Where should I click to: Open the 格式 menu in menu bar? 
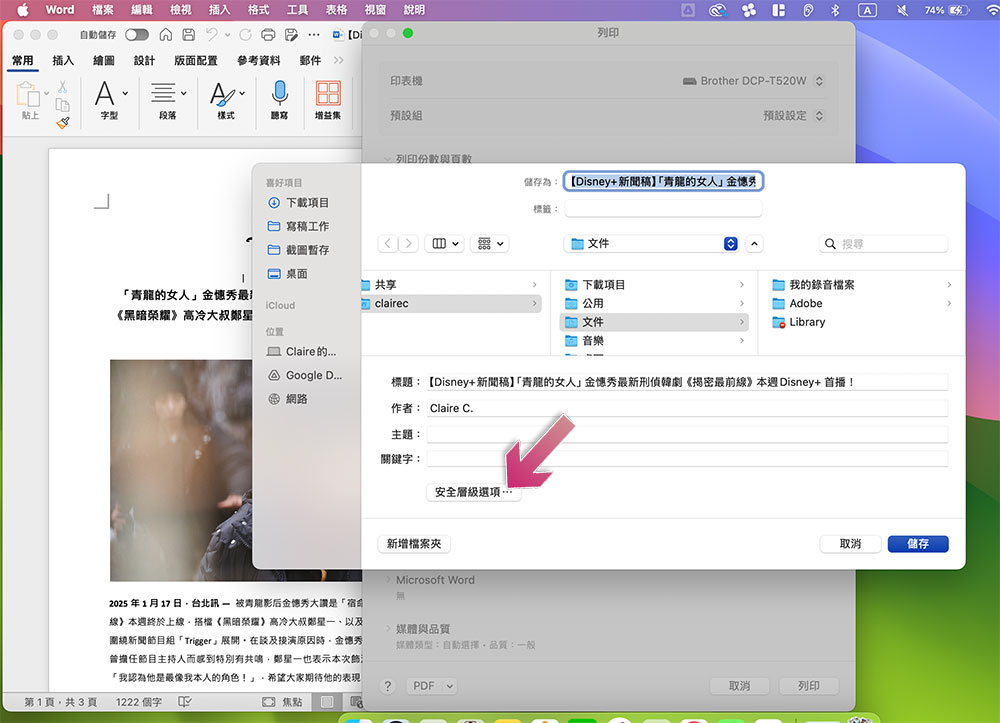pos(258,10)
